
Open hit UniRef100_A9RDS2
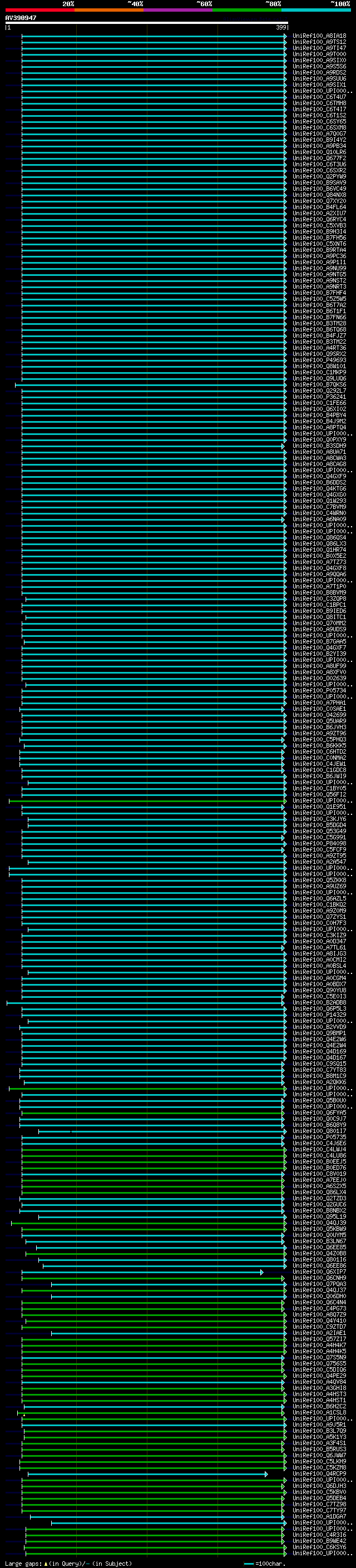[319, 72]
